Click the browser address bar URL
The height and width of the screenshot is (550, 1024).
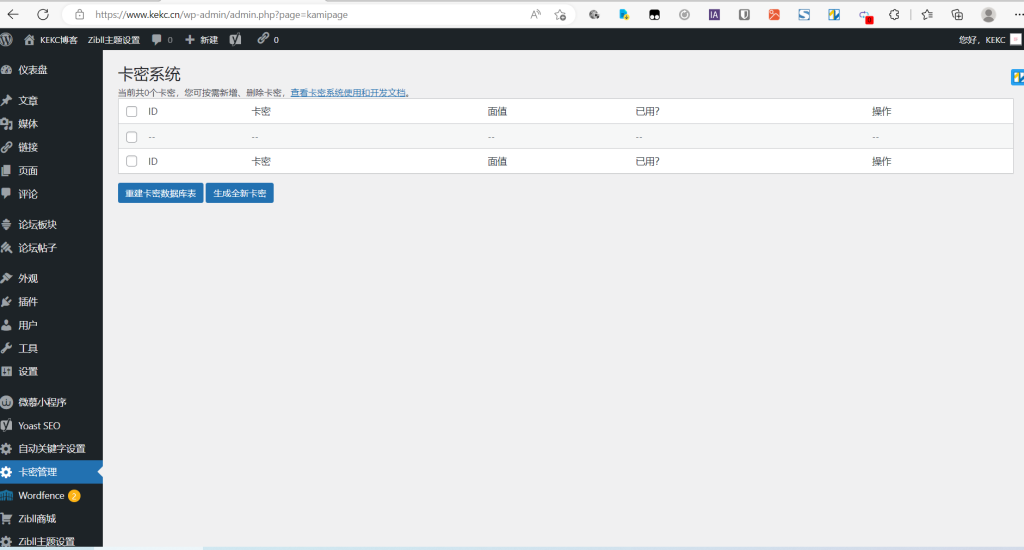click(221, 14)
